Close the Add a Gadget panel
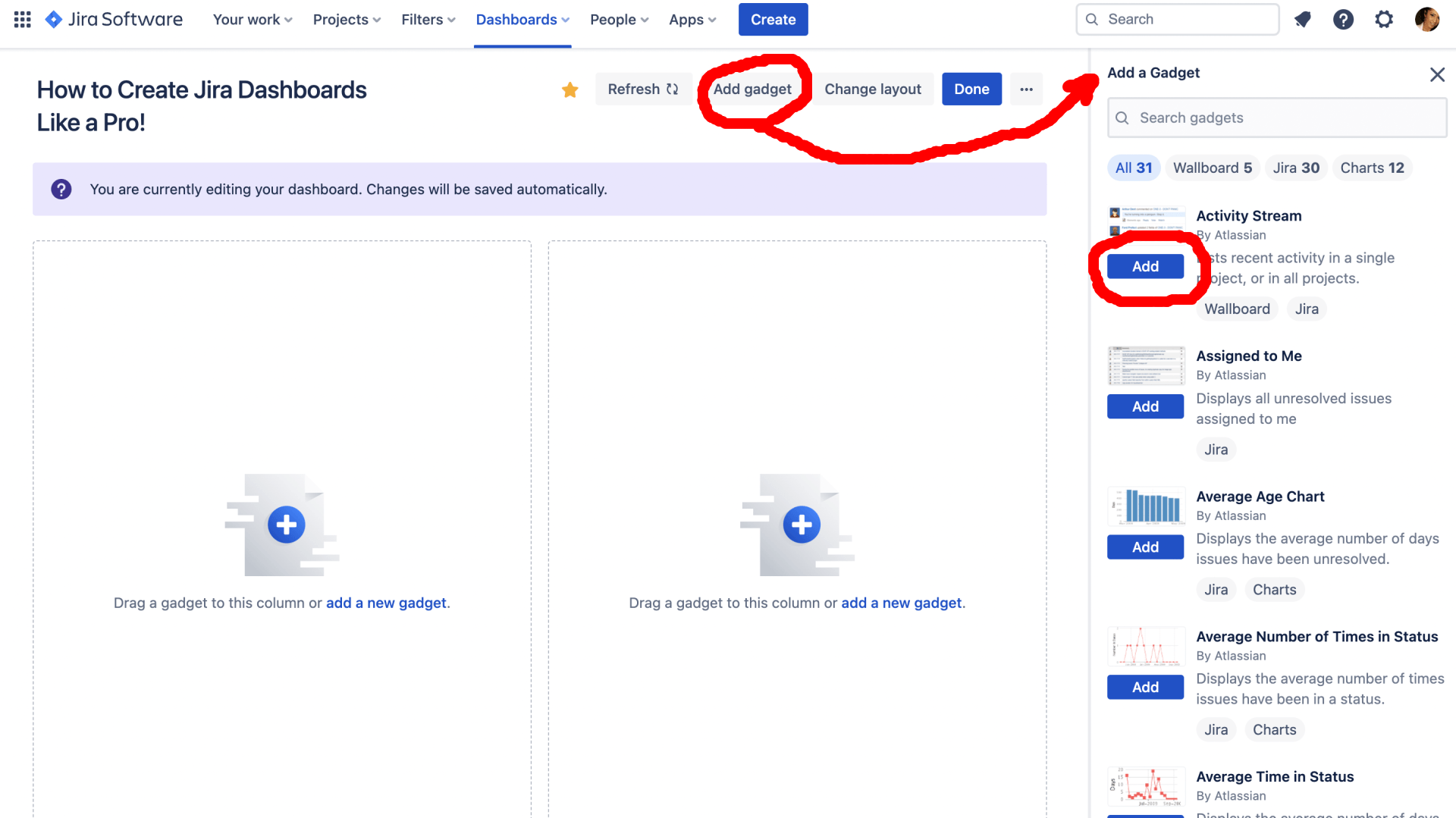 coord(1437,74)
